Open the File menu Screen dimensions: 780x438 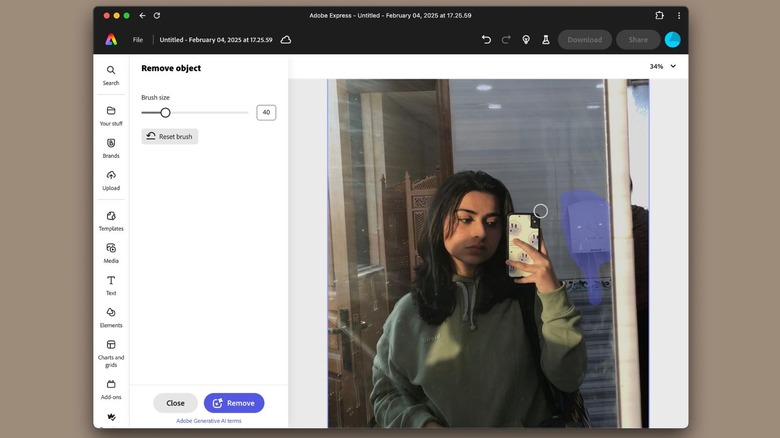coord(138,40)
